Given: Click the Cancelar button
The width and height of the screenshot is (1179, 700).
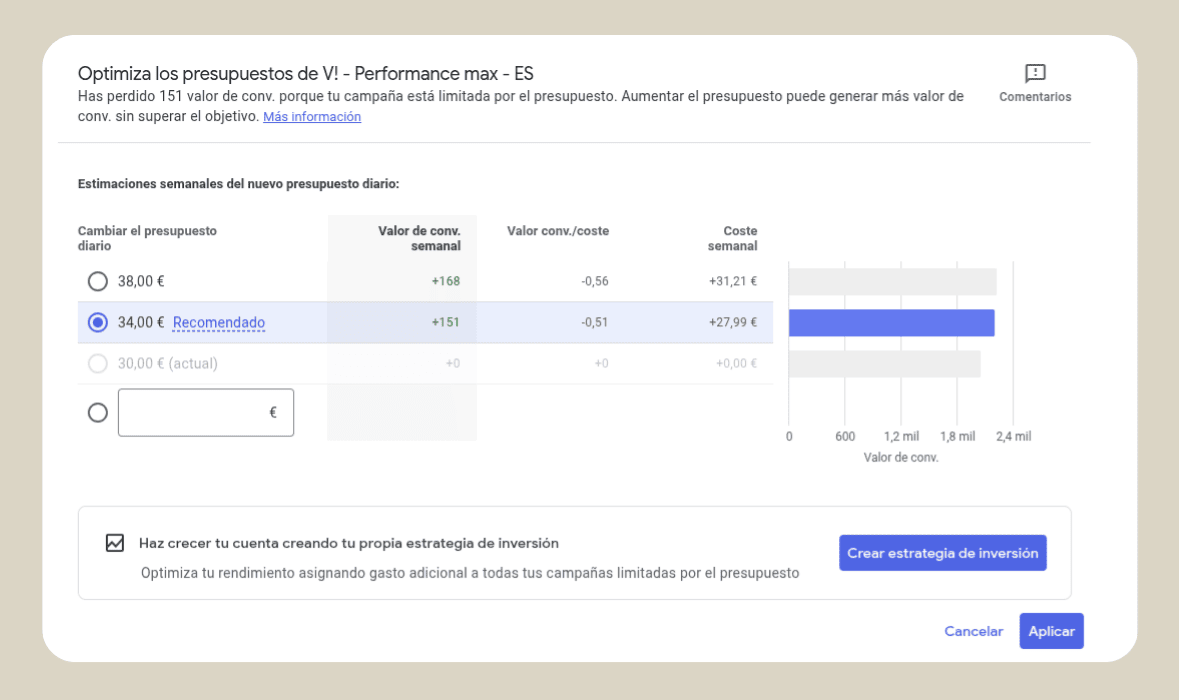Looking at the screenshot, I should click(972, 631).
